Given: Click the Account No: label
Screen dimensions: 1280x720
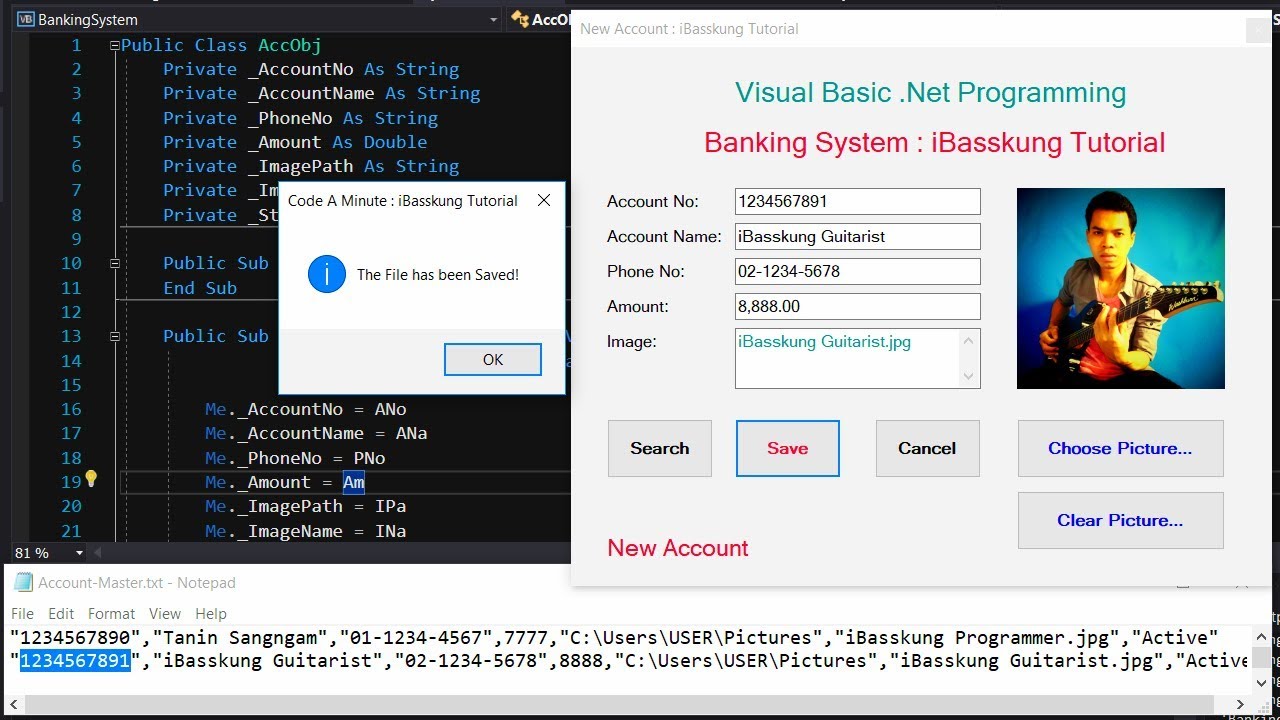Looking at the screenshot, I should 653,201.
